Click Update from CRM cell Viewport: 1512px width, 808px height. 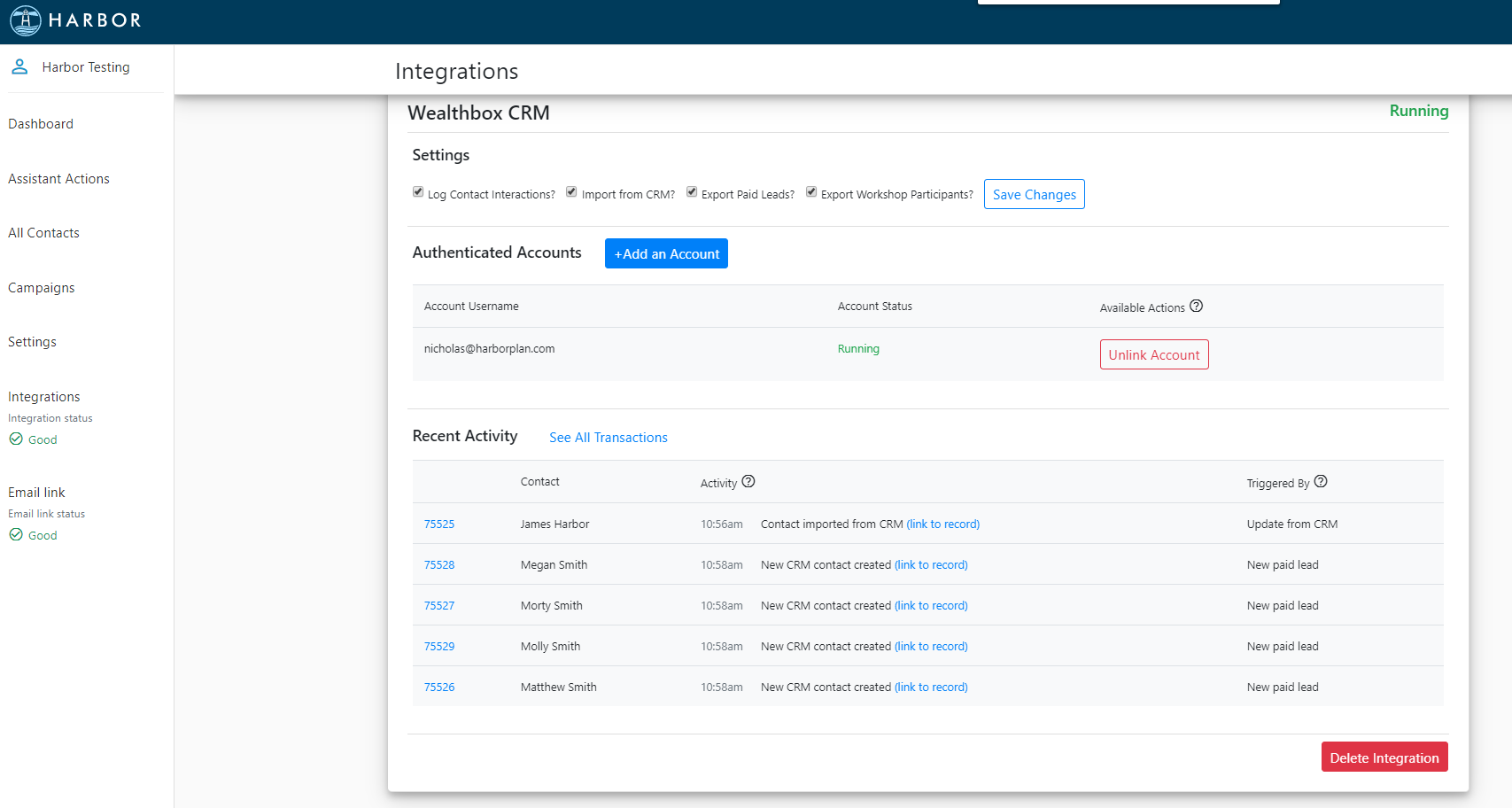[x=1292, y=524]
